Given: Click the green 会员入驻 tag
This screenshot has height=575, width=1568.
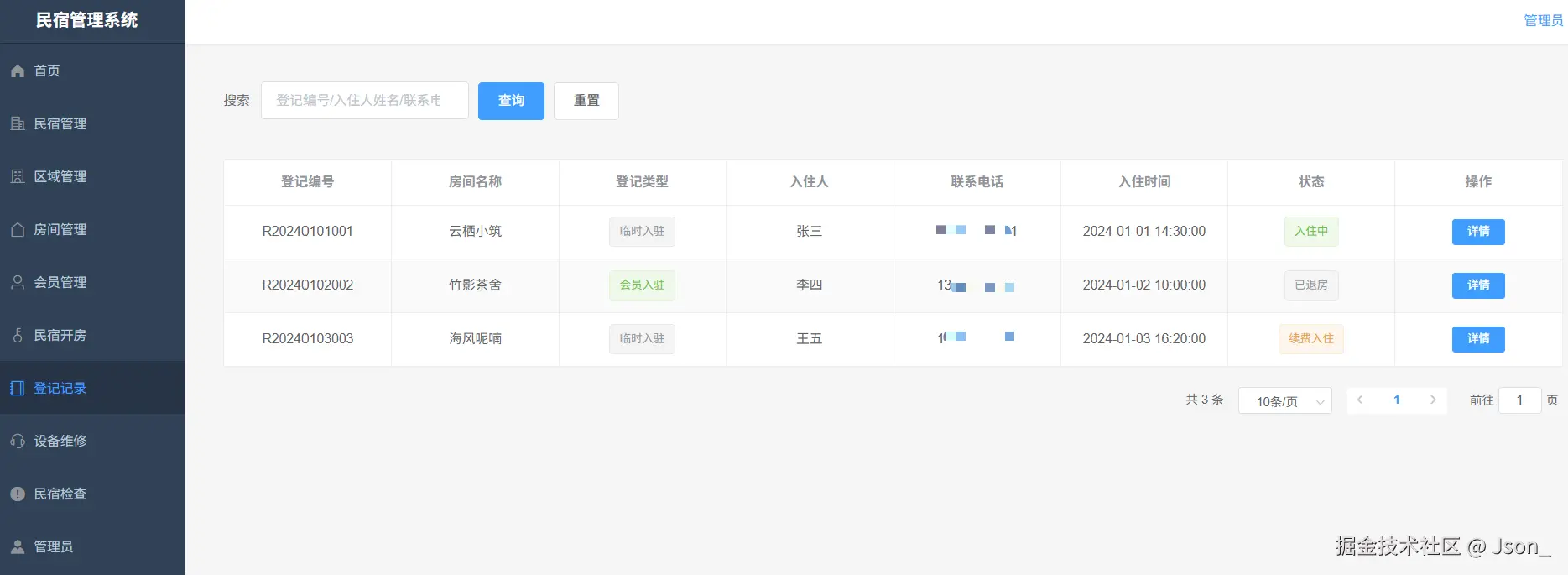Looking at the screenshot, I should (642, 285).
